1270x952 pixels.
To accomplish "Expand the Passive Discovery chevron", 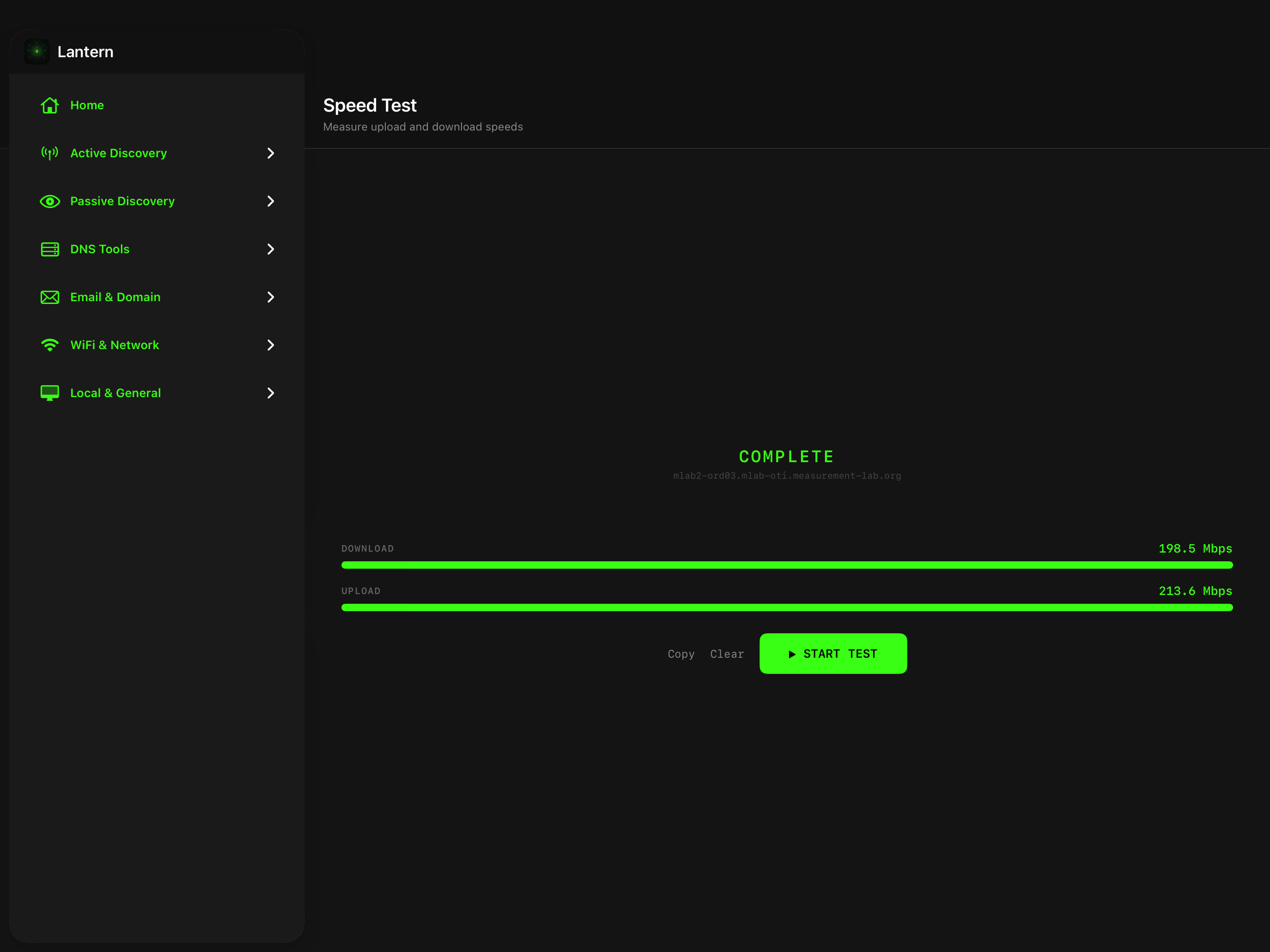I will click(x=270, y=202).
